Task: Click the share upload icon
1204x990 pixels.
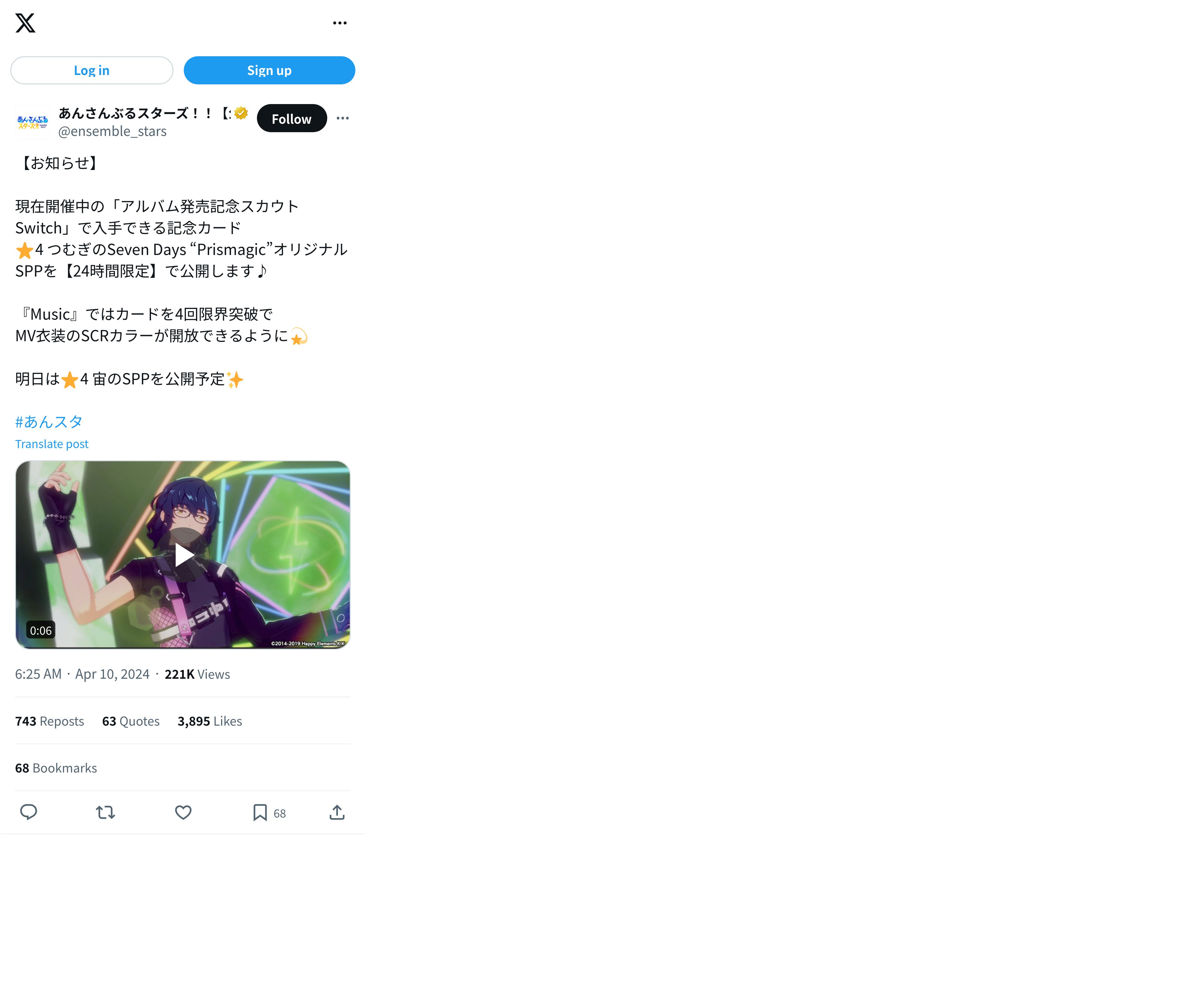Action: point(337,812)
